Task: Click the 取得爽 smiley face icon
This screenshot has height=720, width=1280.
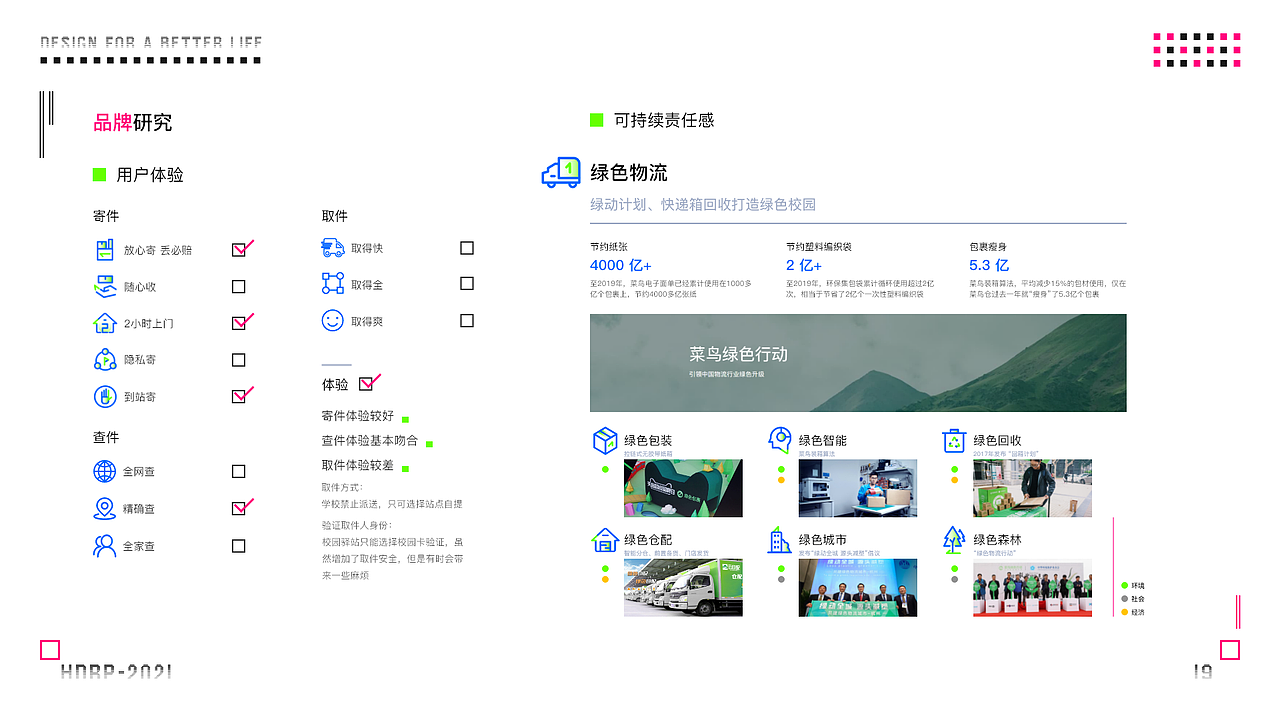Action: click(x=333, y=321)
